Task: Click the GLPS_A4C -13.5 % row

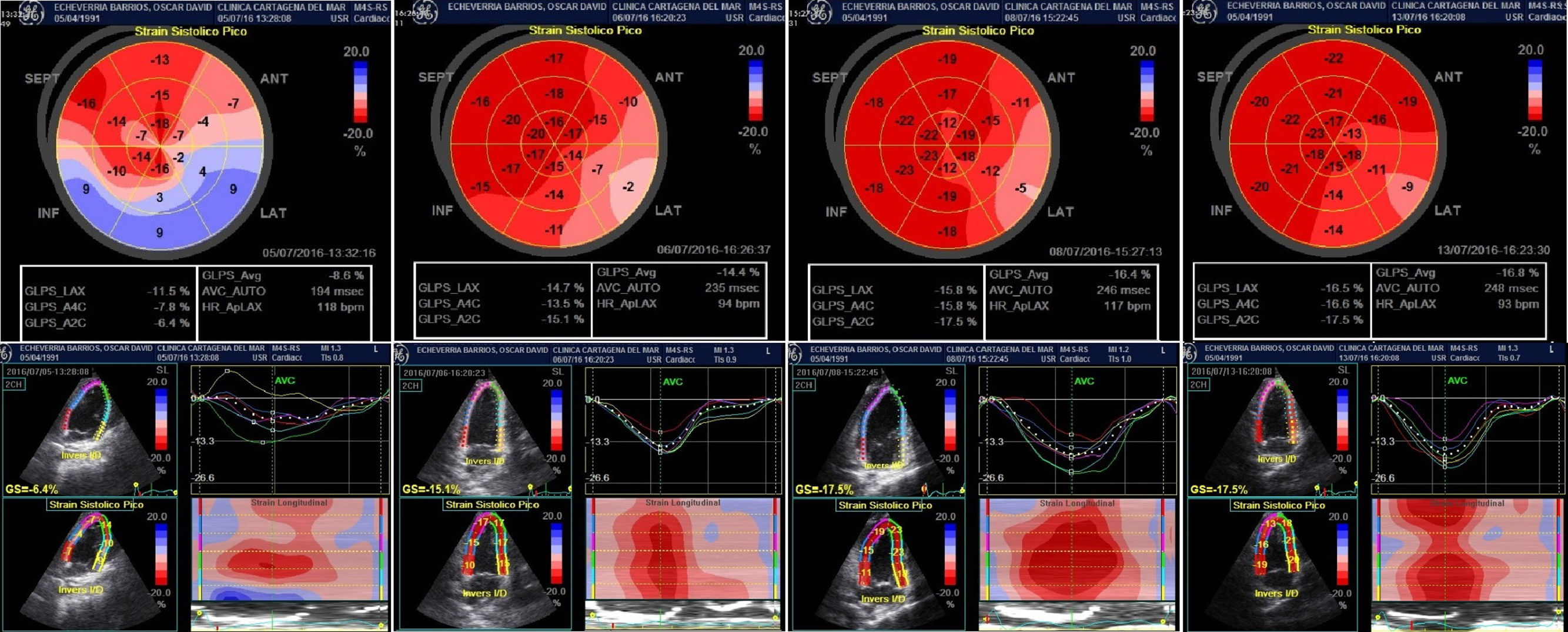Action: point(500,303)
